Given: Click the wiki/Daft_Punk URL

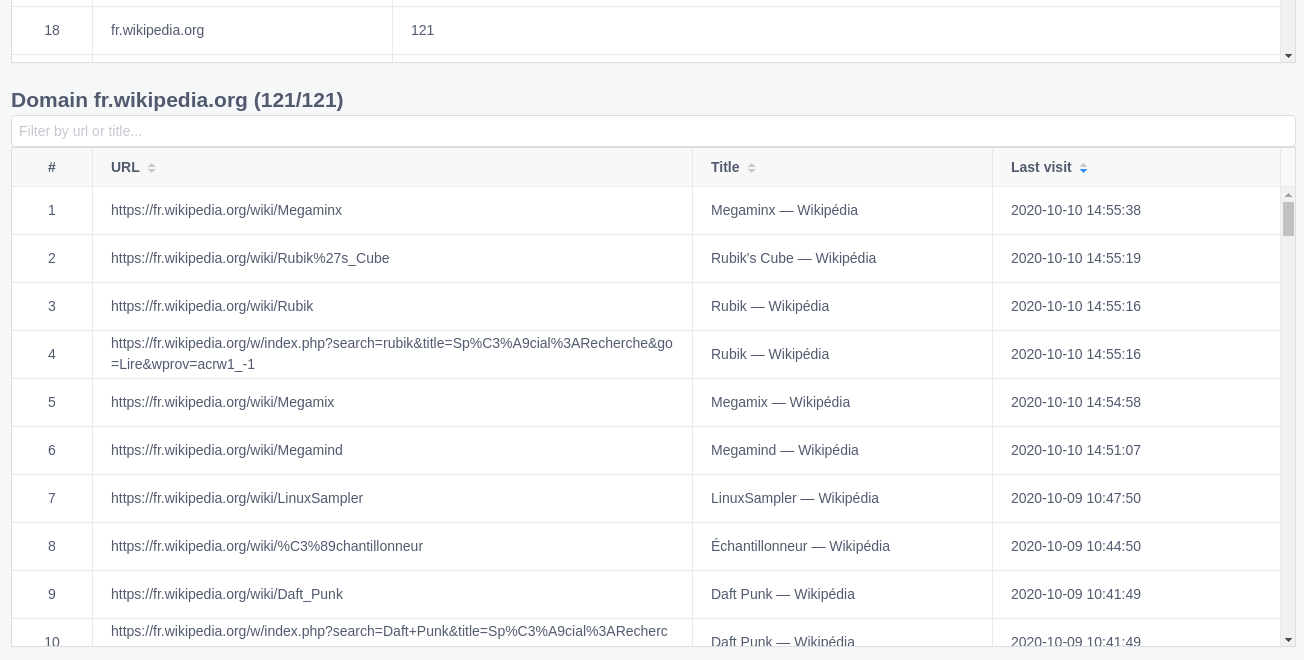Looking at the screenshot, I should pyautogui.click(x=227, y=594).
